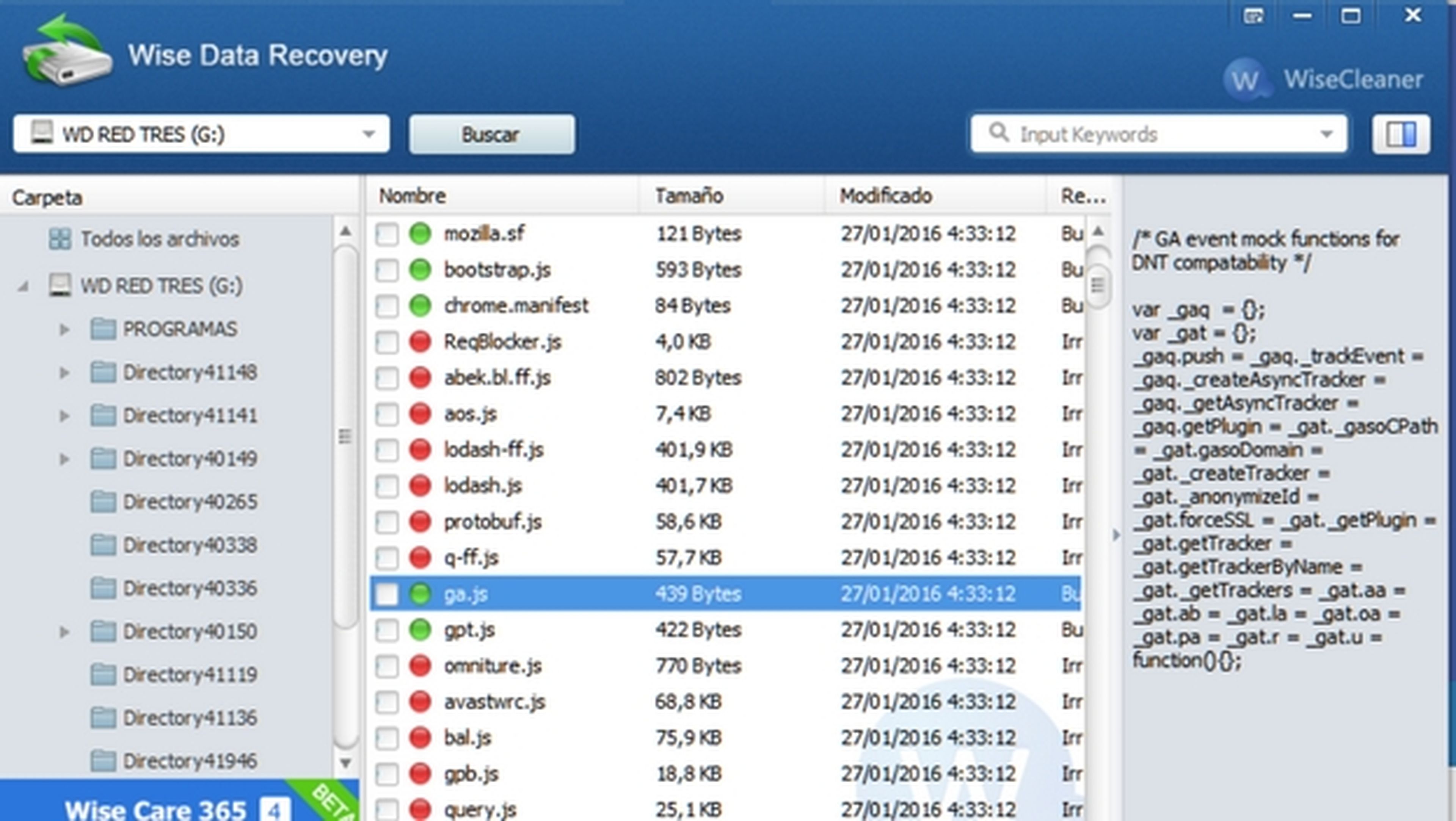The image size is (1456, 821).
Task: Click the red status dot of ReqBlocker.js
Action: tap(420, 341)
